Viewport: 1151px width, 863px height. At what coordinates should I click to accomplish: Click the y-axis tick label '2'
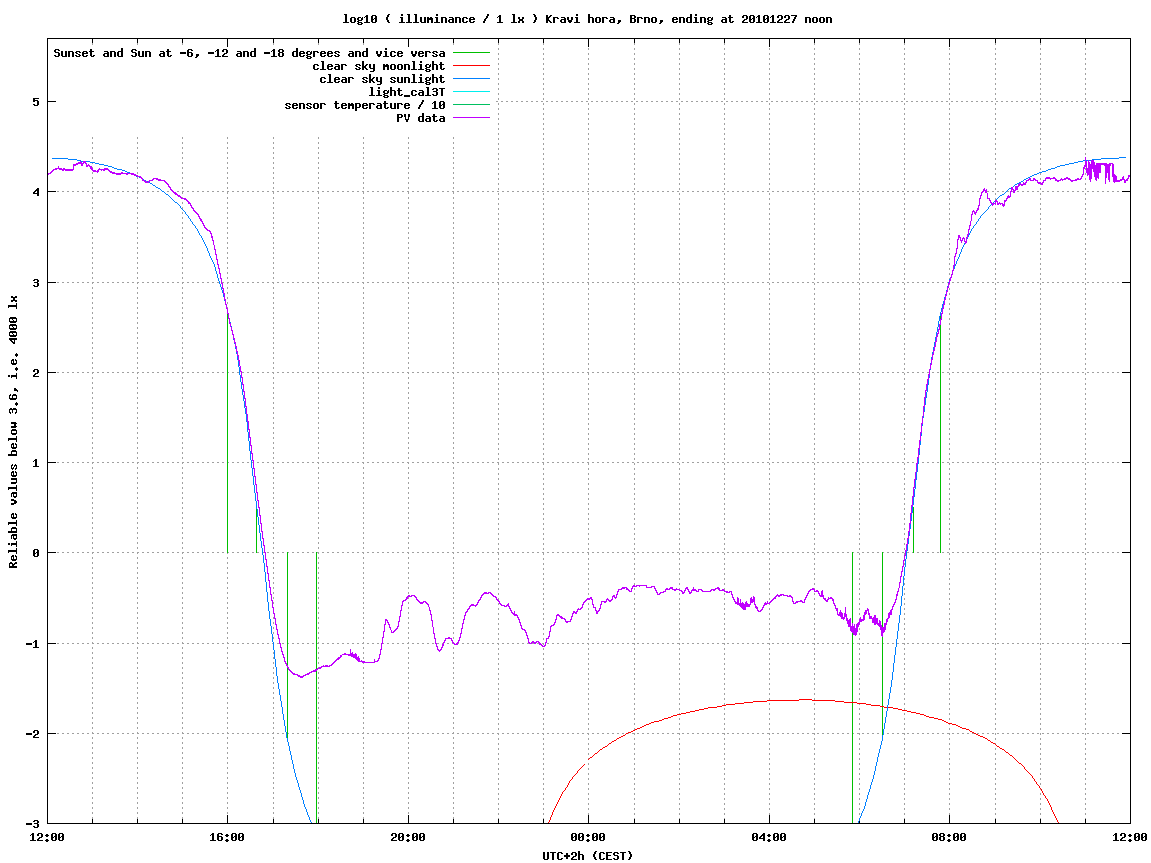[35, 373]
